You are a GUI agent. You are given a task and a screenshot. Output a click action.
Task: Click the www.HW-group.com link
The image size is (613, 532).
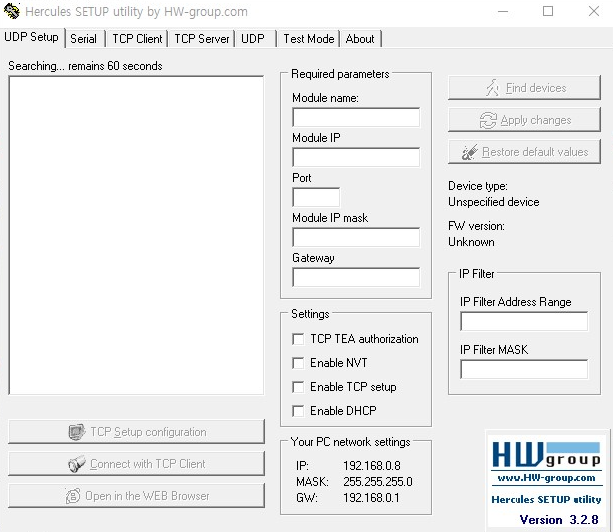(546, 478)
